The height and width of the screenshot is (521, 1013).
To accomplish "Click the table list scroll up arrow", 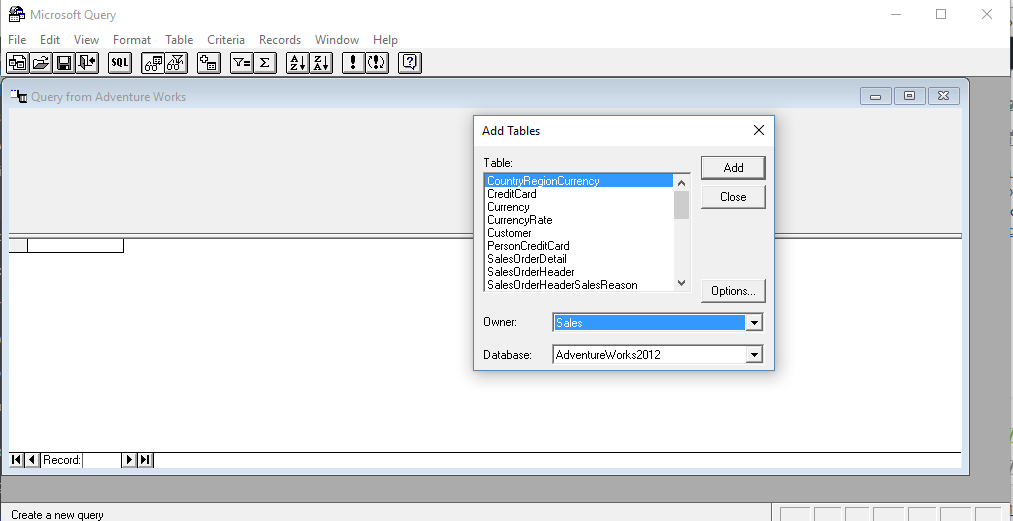I will coord(682,183).
